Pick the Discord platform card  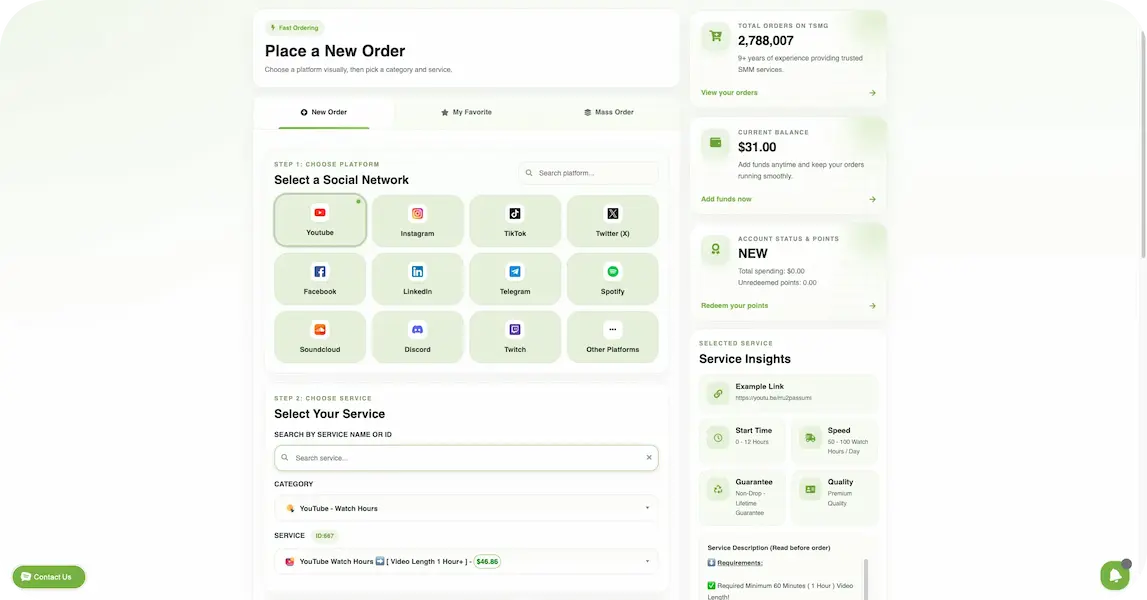point(417,337)
